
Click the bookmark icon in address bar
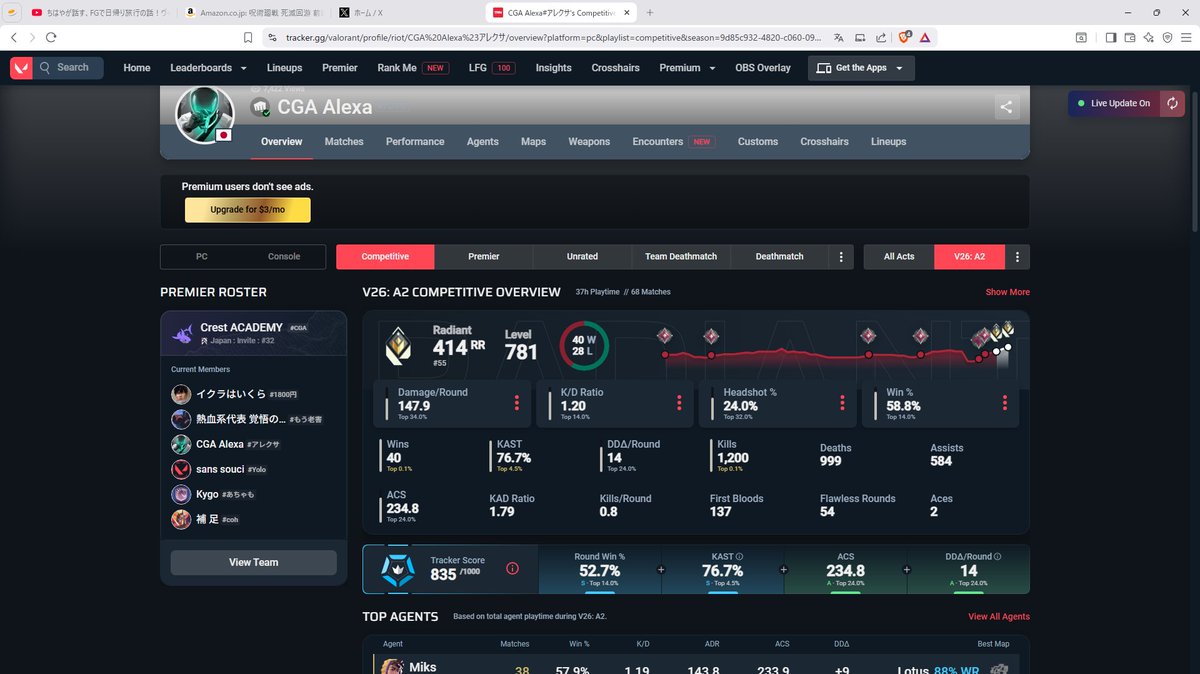tap(248, 37)
